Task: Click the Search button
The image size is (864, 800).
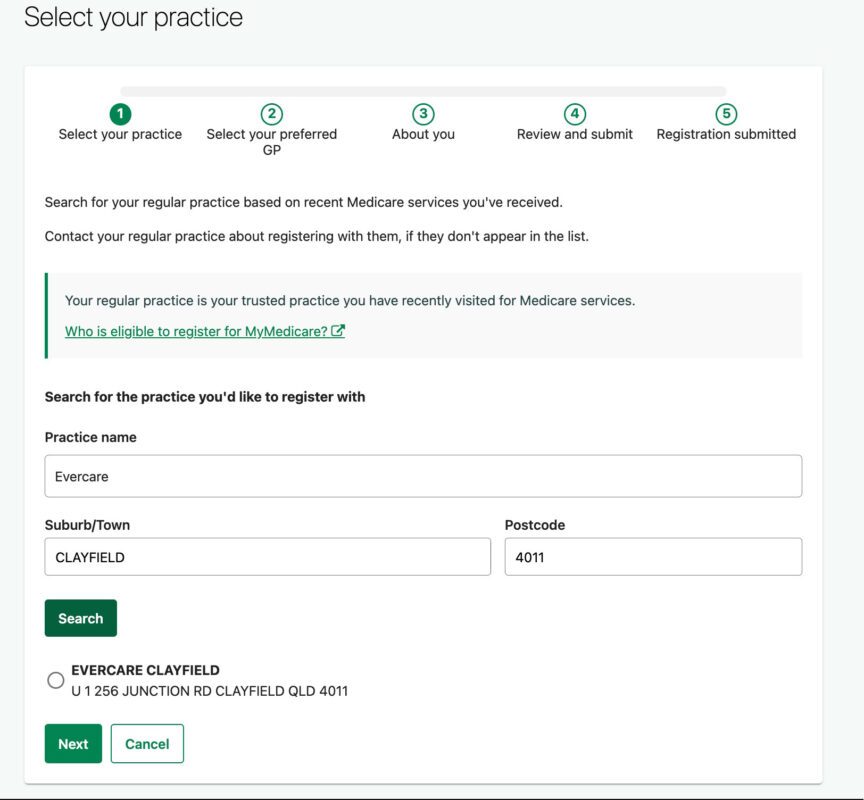Action: pos(80,618)
